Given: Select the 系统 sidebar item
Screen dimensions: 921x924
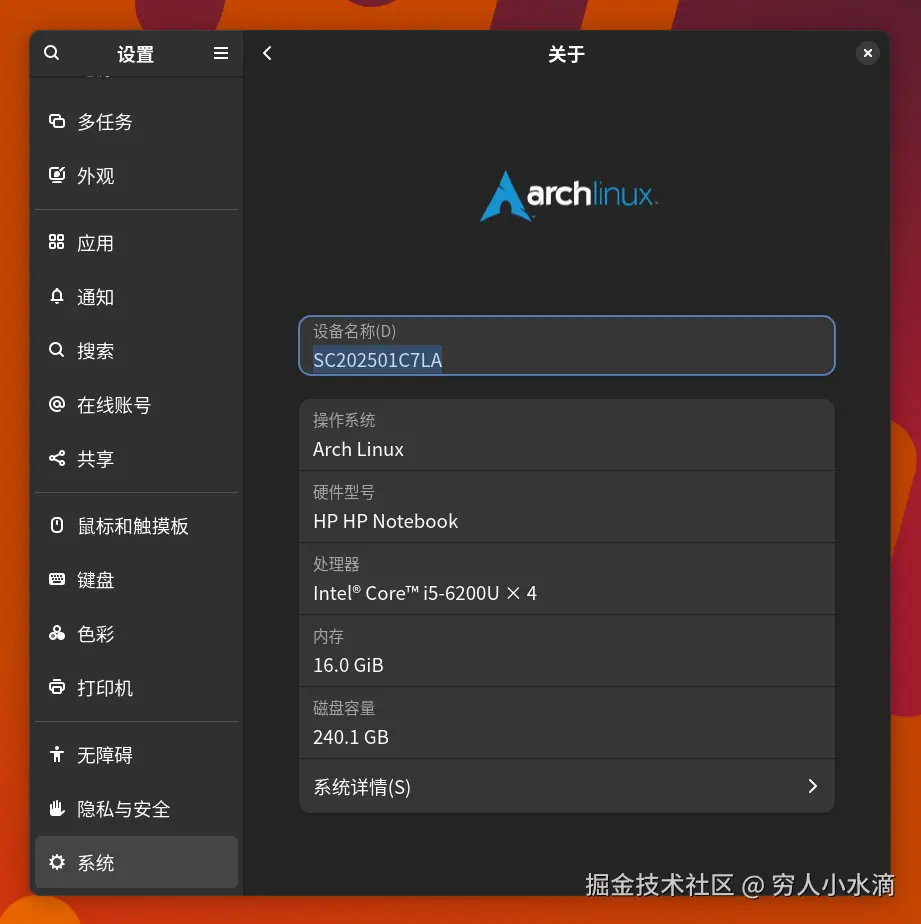Looking at the screenshot, I should coord(137,862).
